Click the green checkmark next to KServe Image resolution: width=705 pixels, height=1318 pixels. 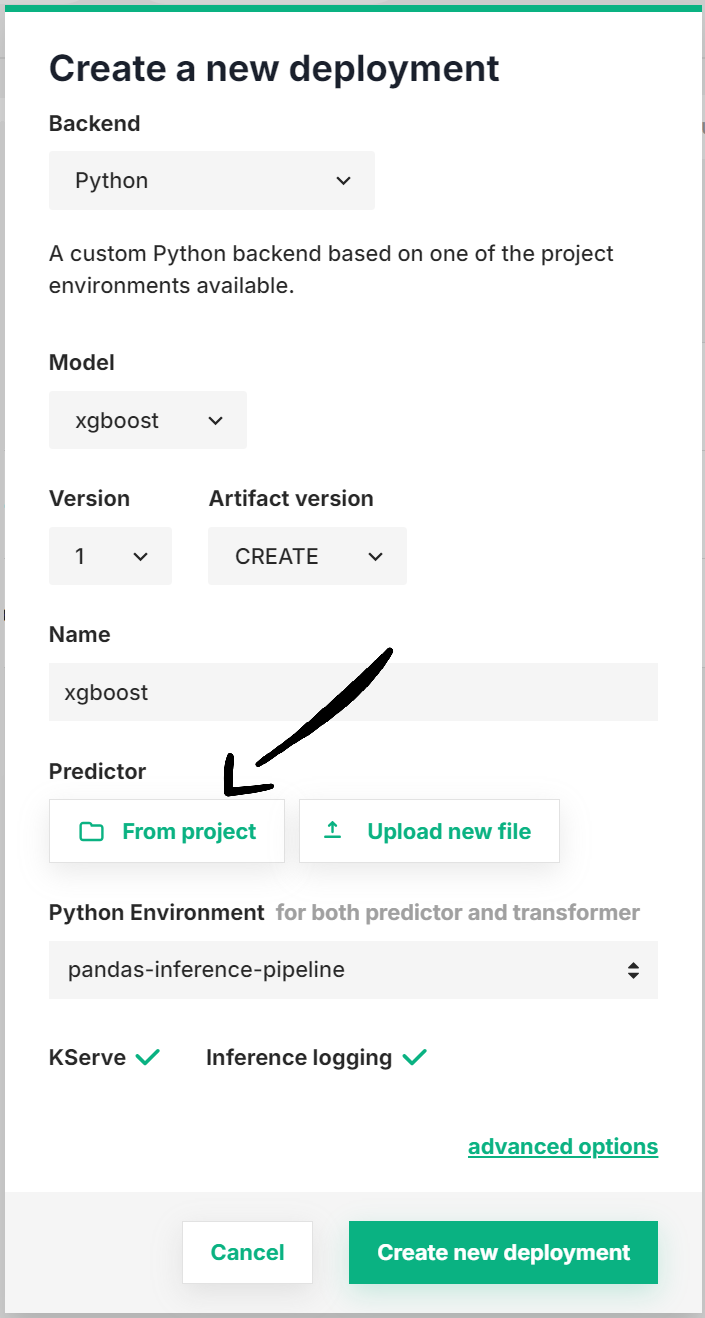[x=148, y=1056]
